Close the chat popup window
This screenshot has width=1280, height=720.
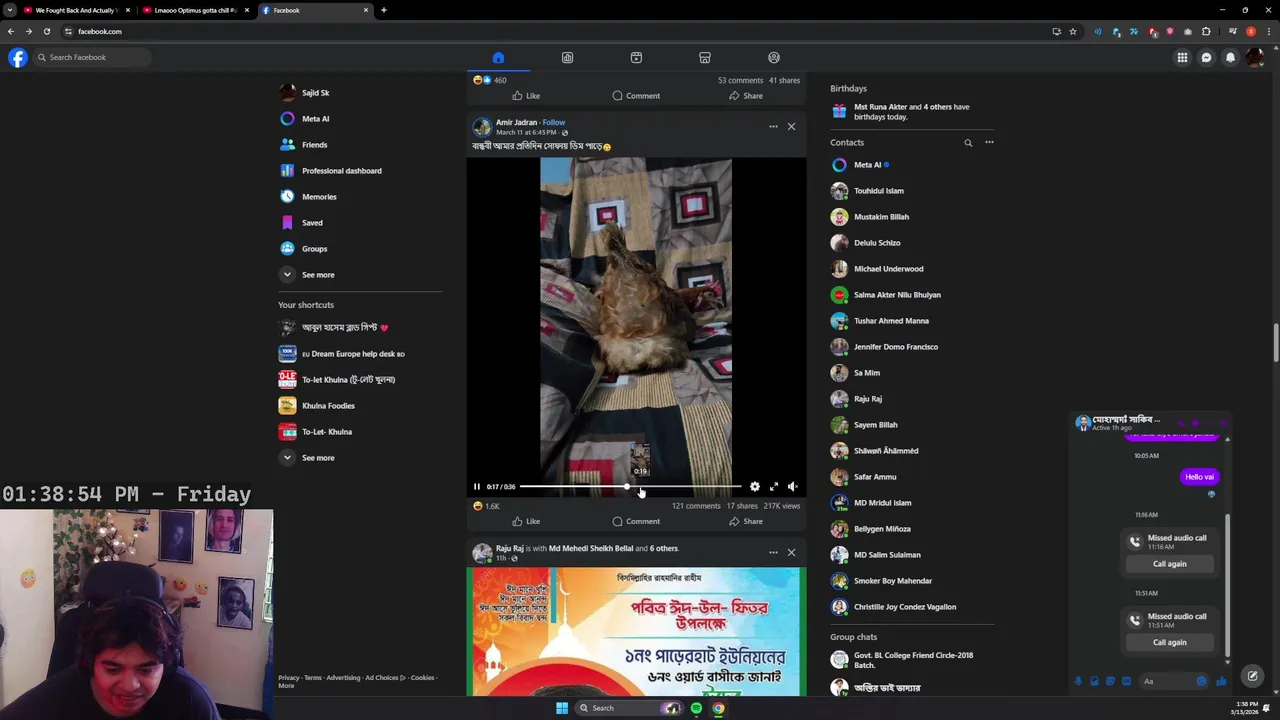[x=1224, y=422]
